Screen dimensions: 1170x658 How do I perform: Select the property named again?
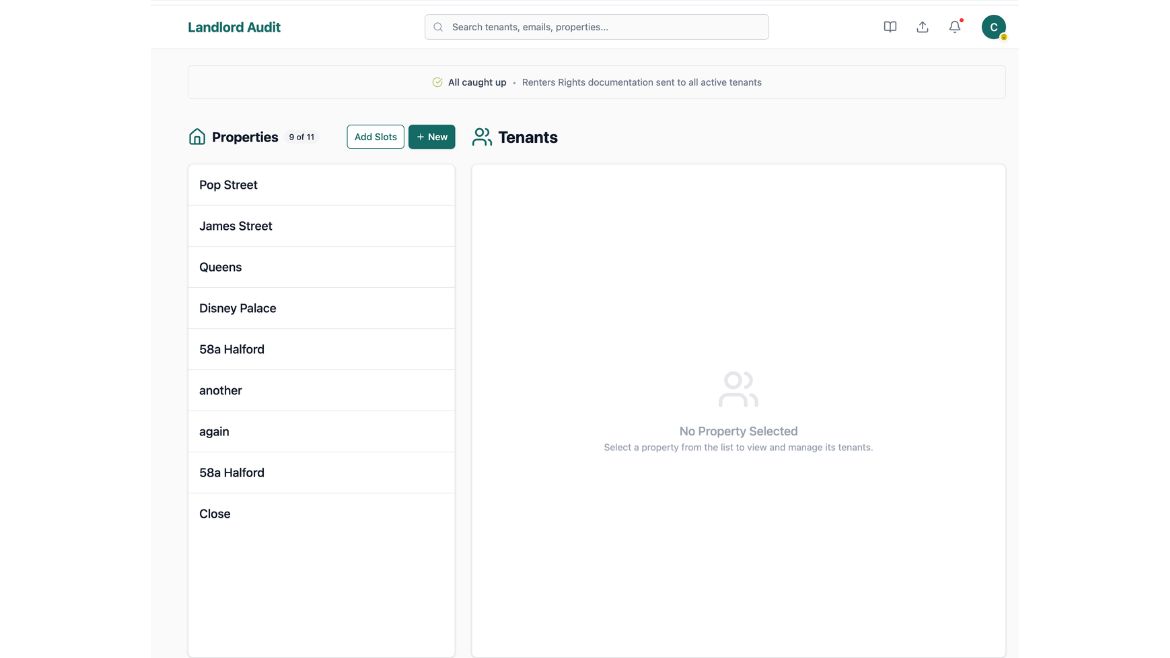[321, 431]
